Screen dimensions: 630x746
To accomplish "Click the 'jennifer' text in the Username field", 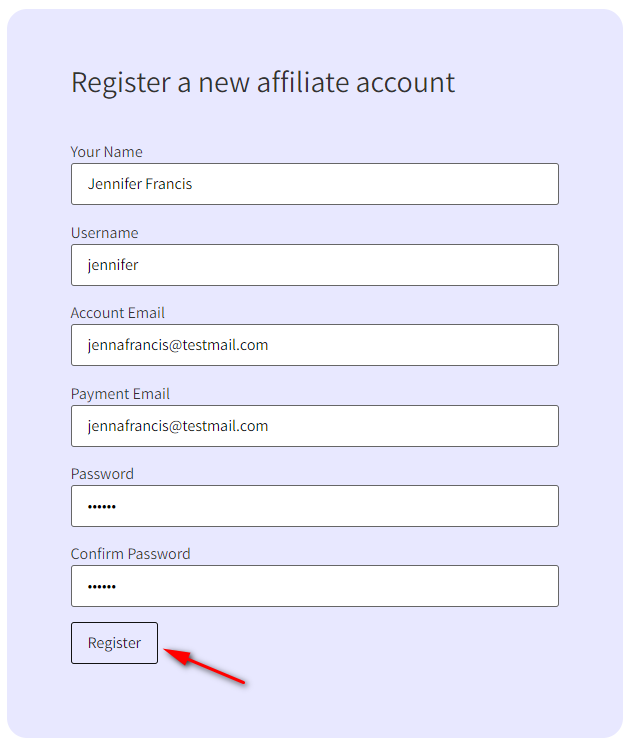I will coord(113,265).
